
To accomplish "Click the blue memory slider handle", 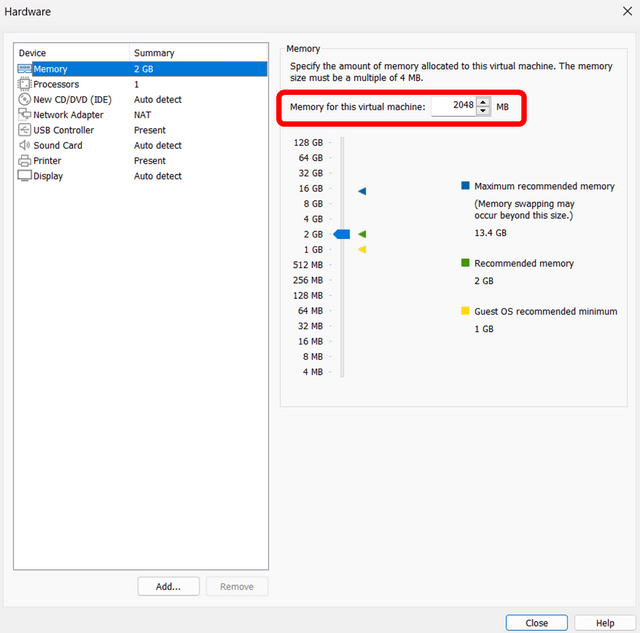I will tap(342, 234).
